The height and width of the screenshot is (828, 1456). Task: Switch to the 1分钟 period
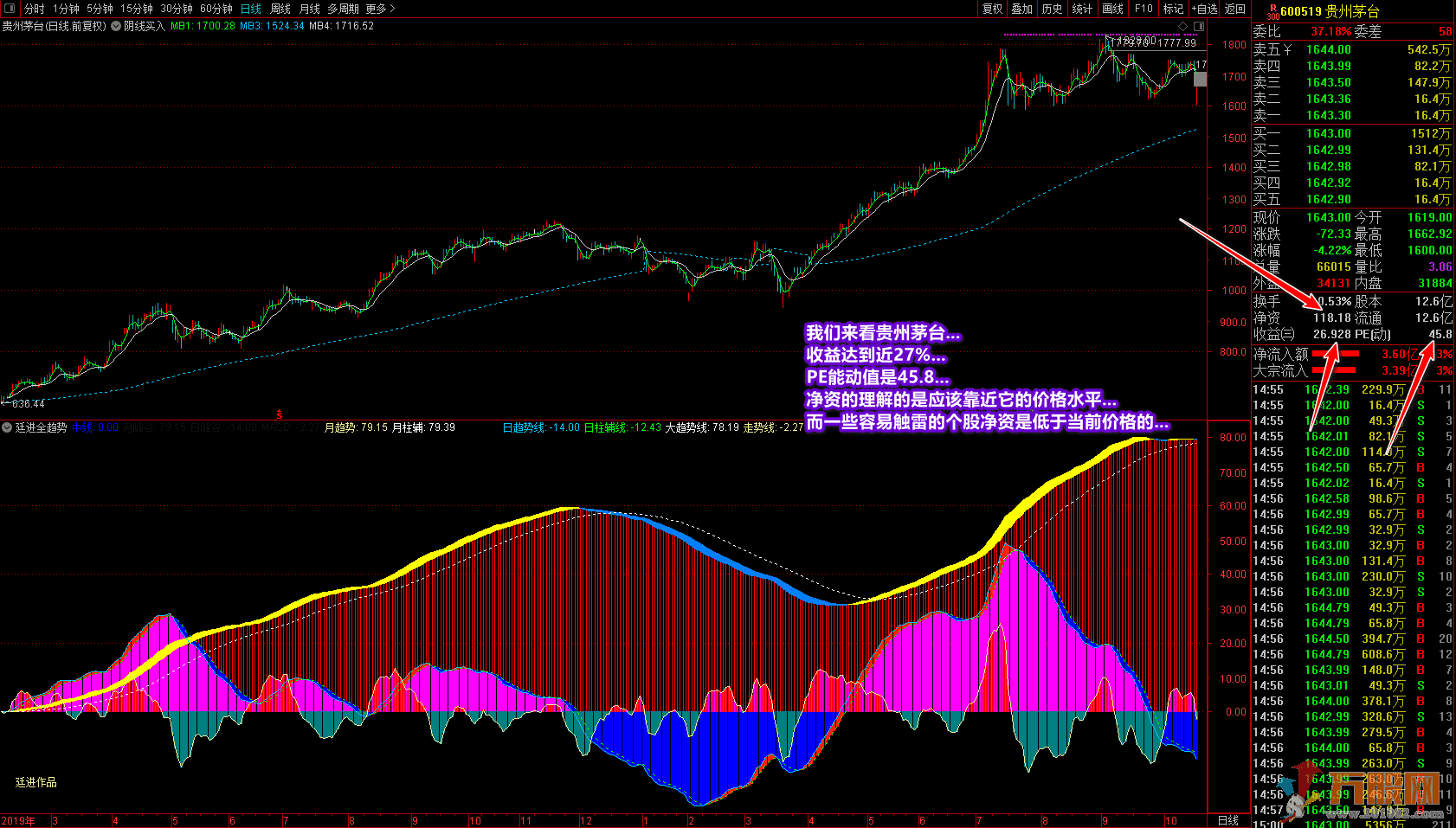(66, 9)
